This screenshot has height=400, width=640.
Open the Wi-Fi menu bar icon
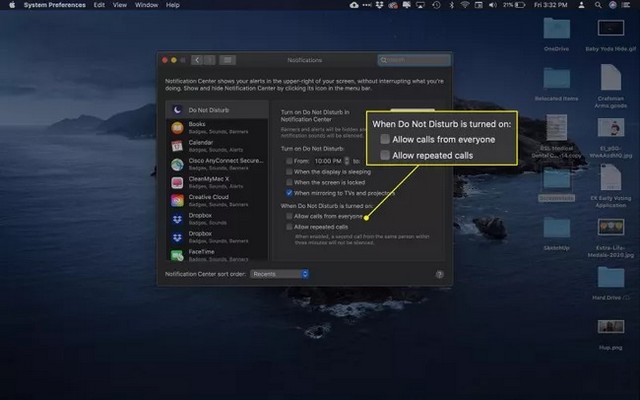[464, 5]
